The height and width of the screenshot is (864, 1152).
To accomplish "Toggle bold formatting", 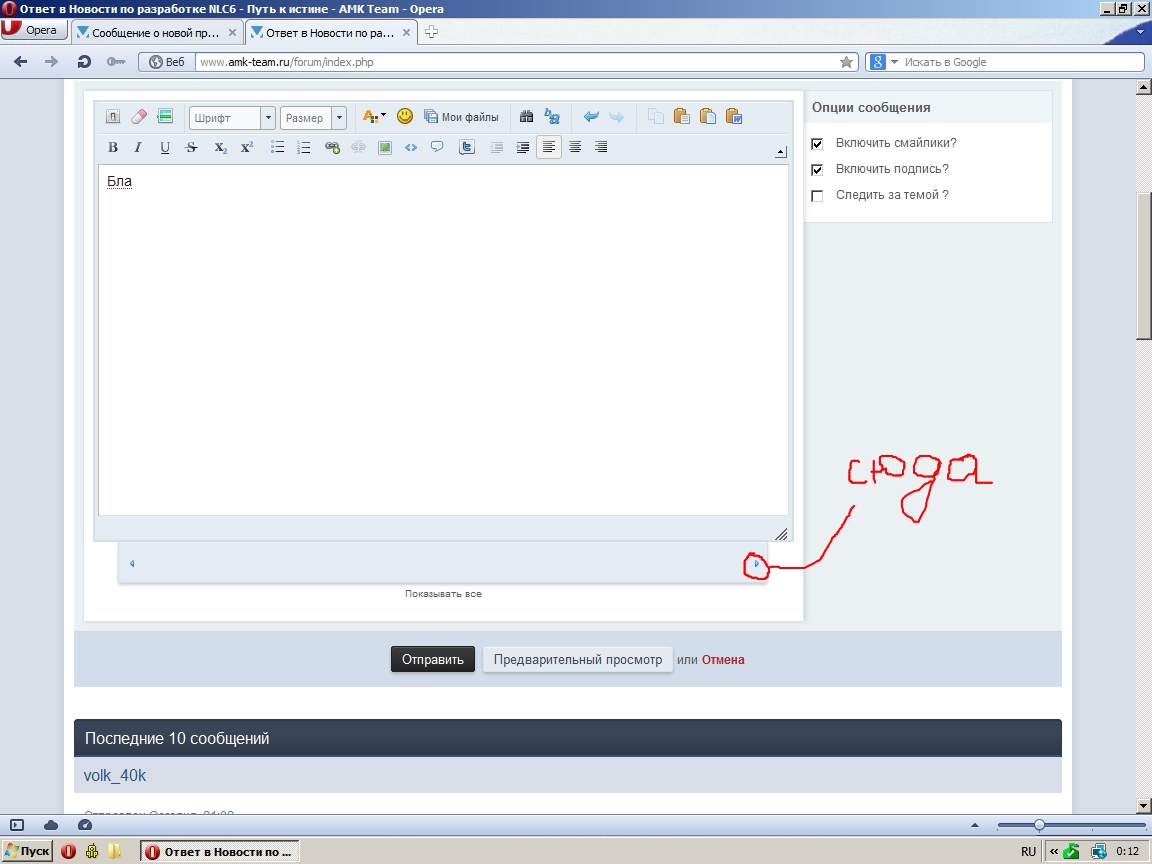I will pyautogui.click(x=112, y=147).
